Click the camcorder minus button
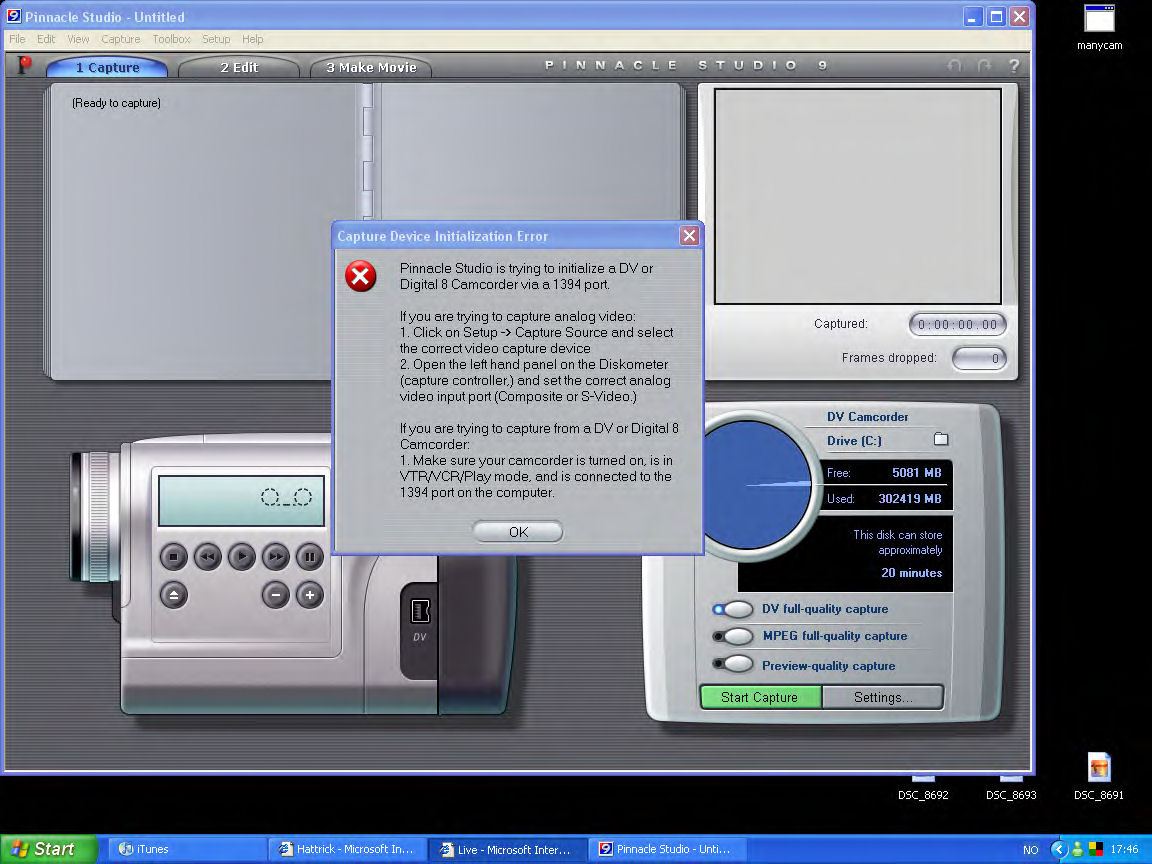This screenshot has height=864, width=1152. tap(276, 595)
